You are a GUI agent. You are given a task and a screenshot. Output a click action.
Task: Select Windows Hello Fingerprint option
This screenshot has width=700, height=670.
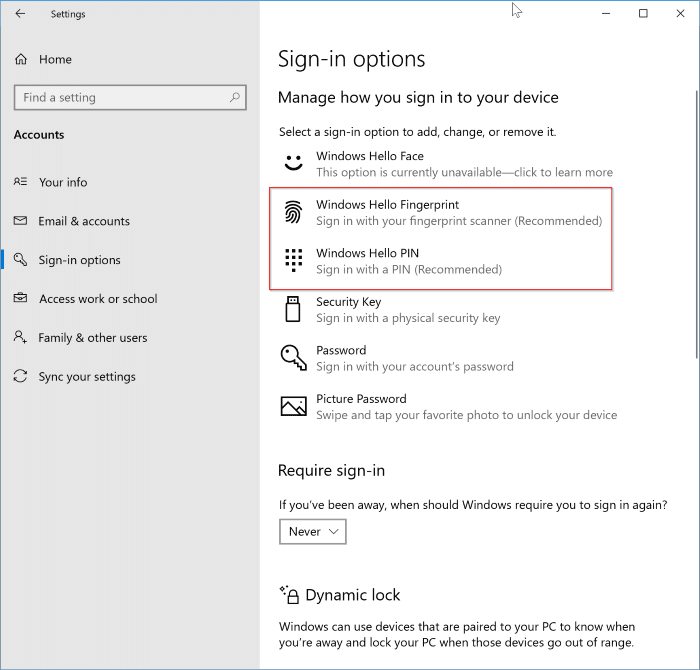tap(441, 212)
